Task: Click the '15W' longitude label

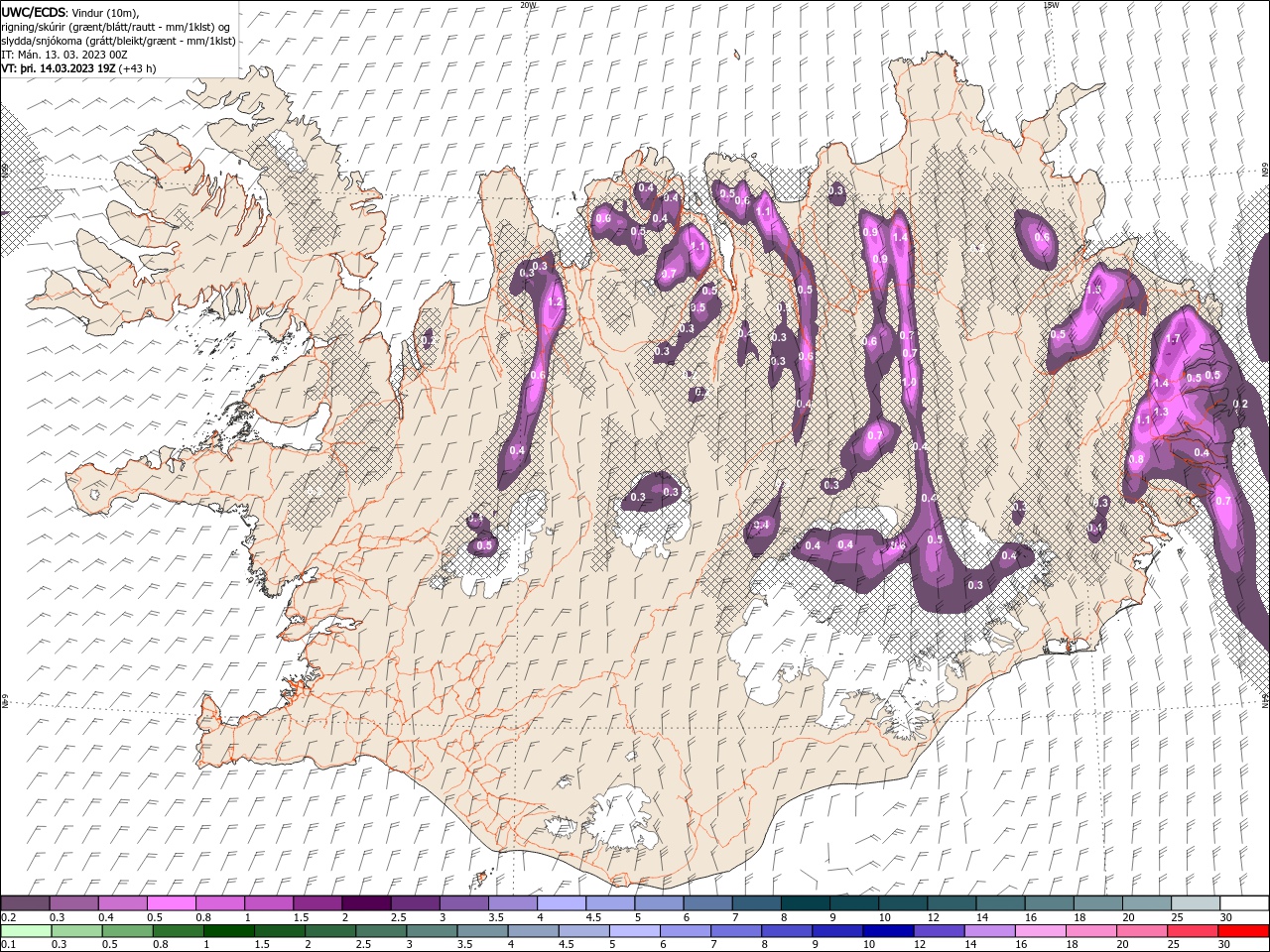Action: tap(1050, 5)
